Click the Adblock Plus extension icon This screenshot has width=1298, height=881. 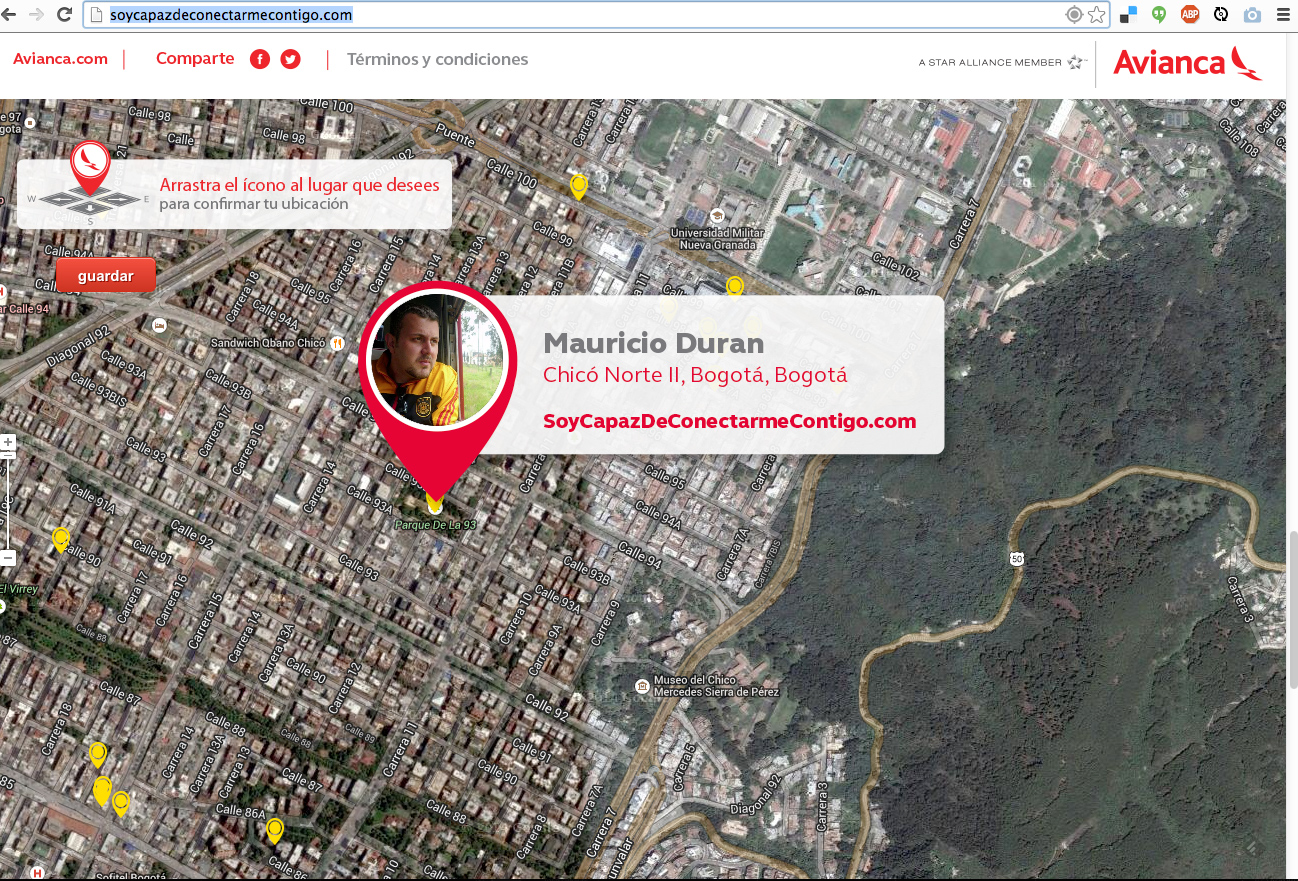point(1190,14)
